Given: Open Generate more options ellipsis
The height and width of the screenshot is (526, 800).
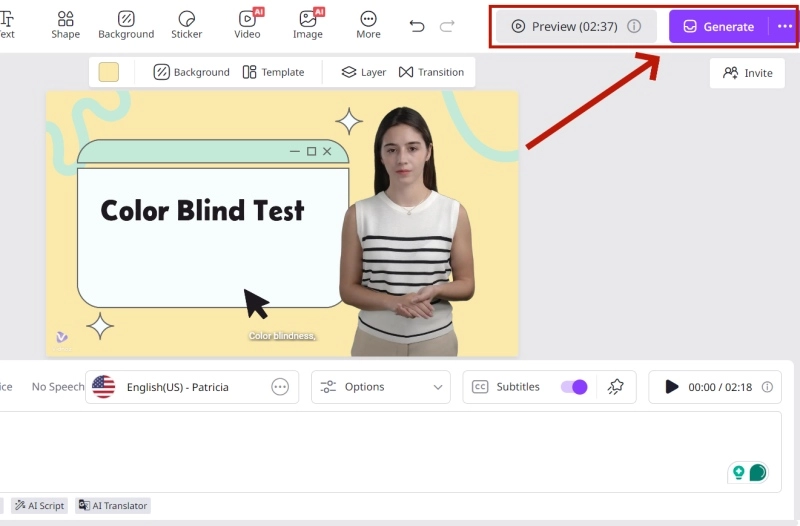Looking at the screenshot, I should (785, 26).
